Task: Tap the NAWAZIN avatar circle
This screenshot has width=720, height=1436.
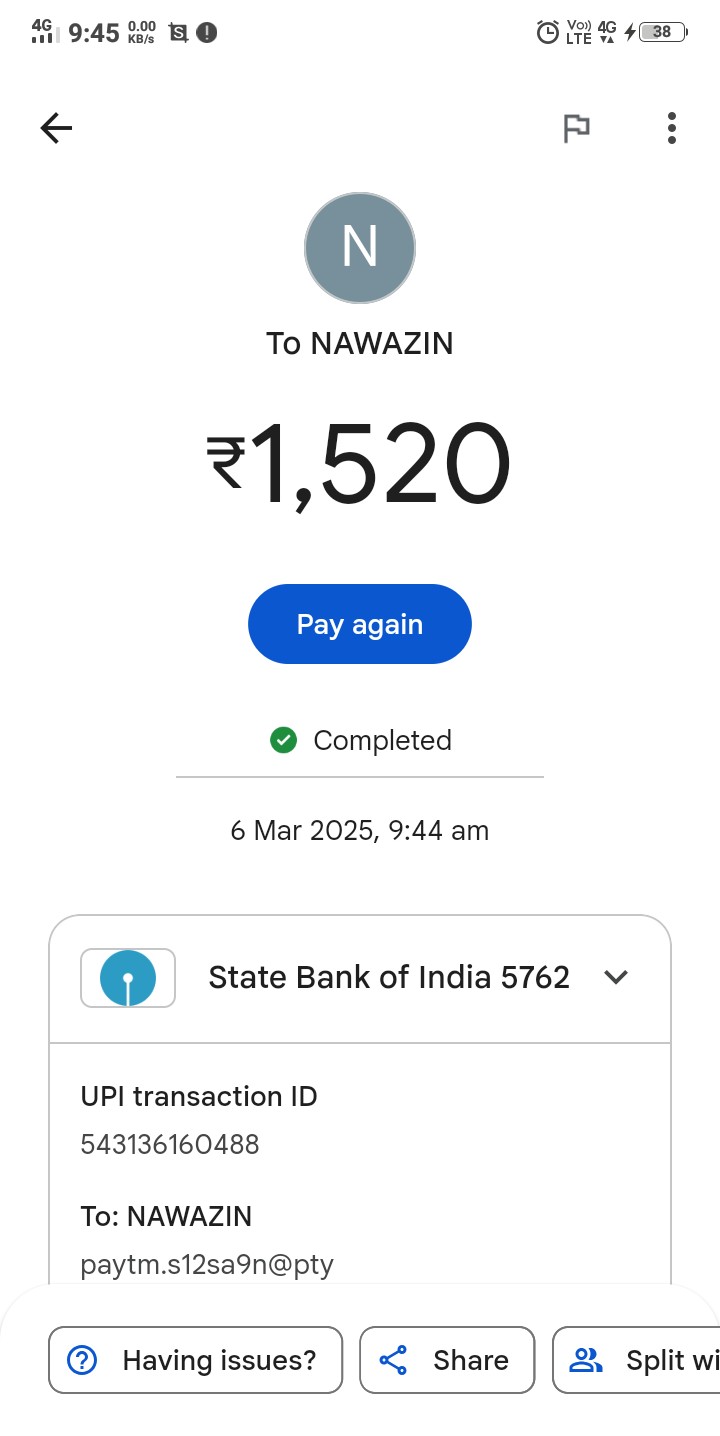Action: (359, 248)
